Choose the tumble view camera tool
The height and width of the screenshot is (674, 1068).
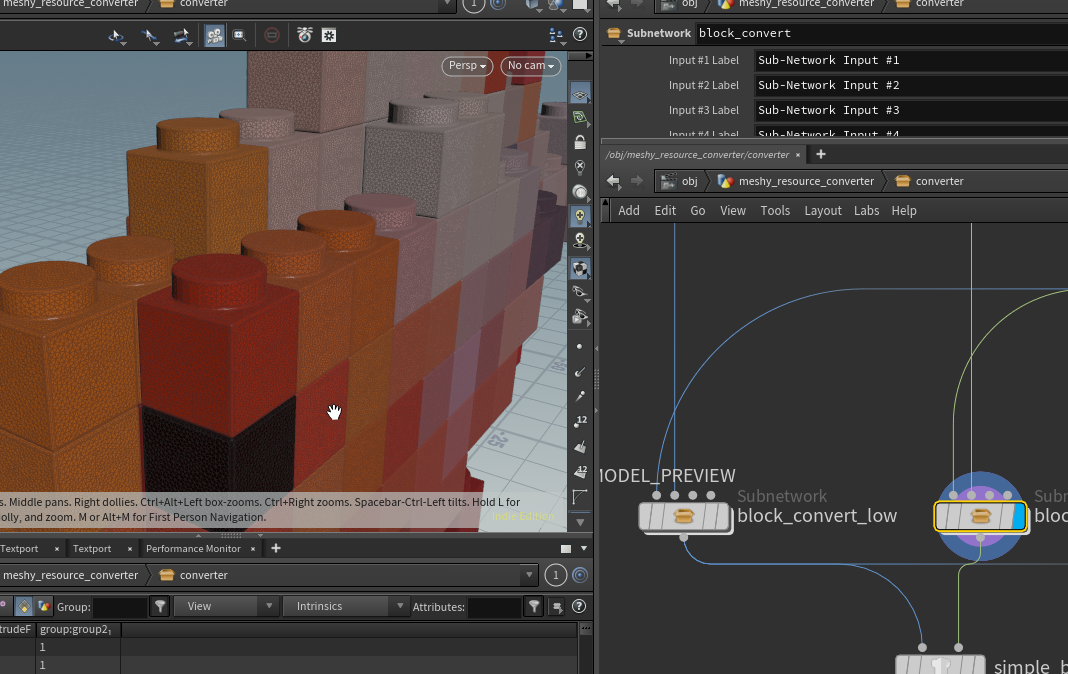pyautogui.click(x=181, y=35)
